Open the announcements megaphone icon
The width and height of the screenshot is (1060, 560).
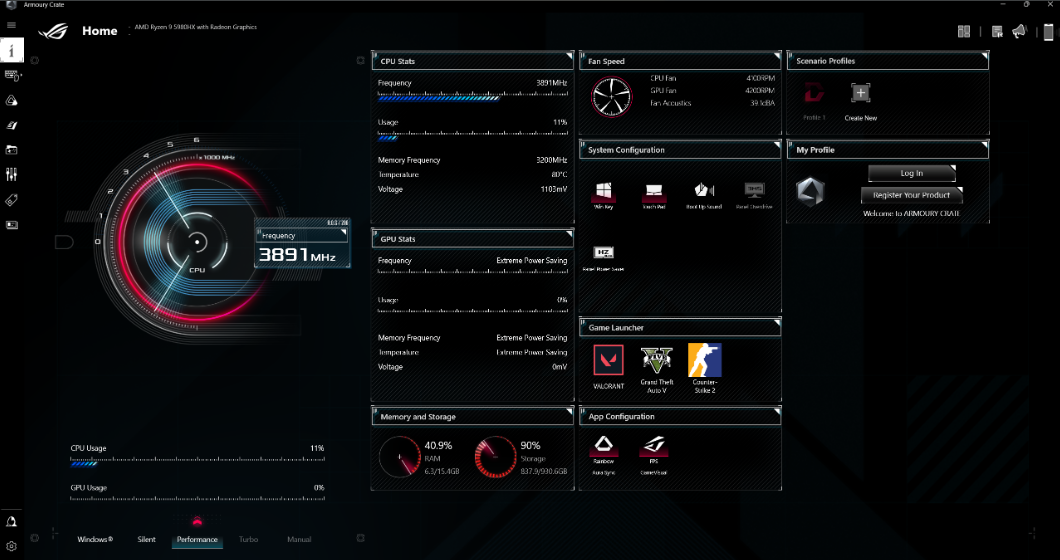pos(1019,31)
